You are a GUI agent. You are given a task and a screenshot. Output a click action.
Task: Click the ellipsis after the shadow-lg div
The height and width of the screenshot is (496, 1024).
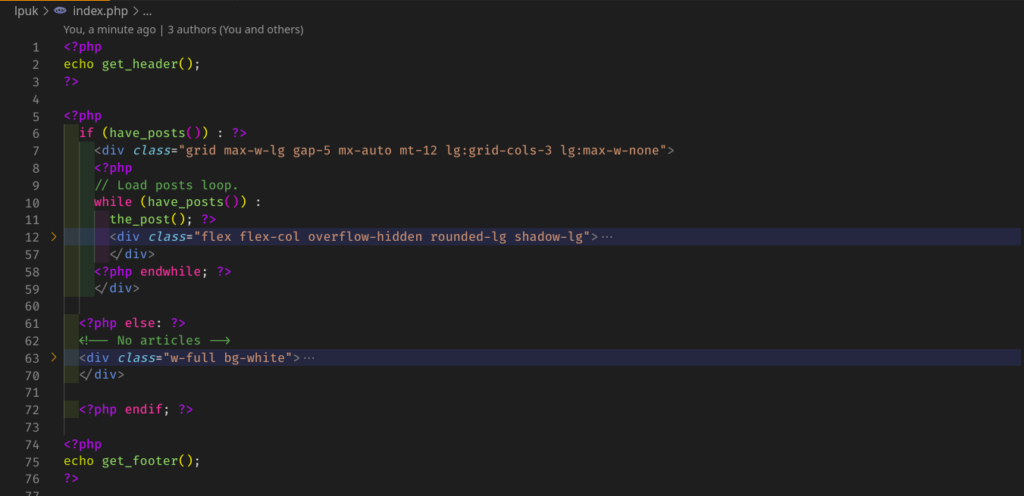pyautogui.click(x=605, y=237)
